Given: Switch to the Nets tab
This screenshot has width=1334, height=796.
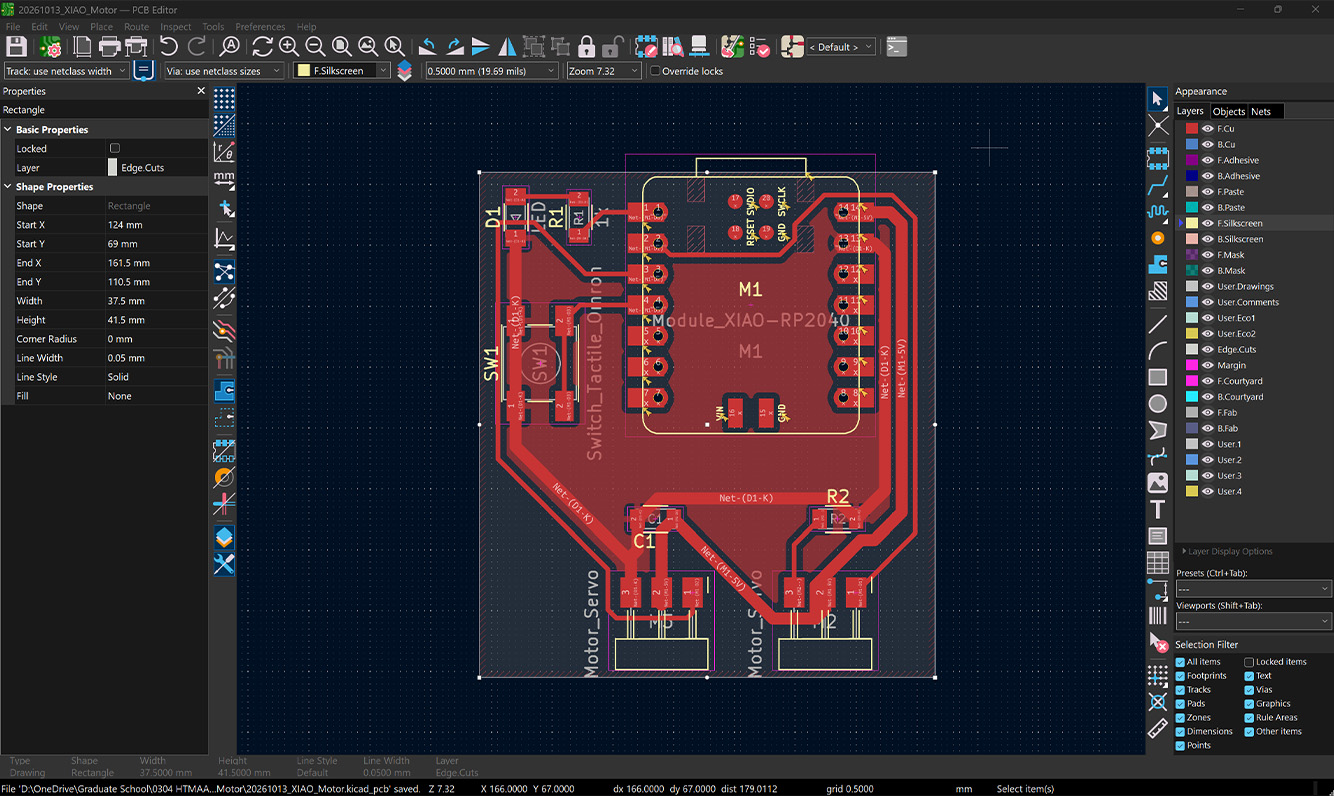Looking at the screenshot, I should pos(1261,111).
